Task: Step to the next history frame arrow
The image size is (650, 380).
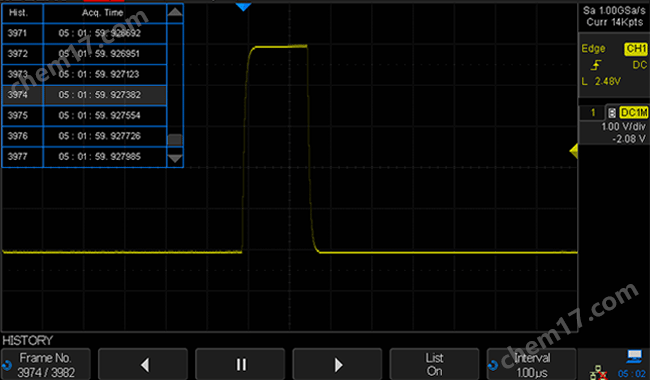Action: click(x=337, y=364)
